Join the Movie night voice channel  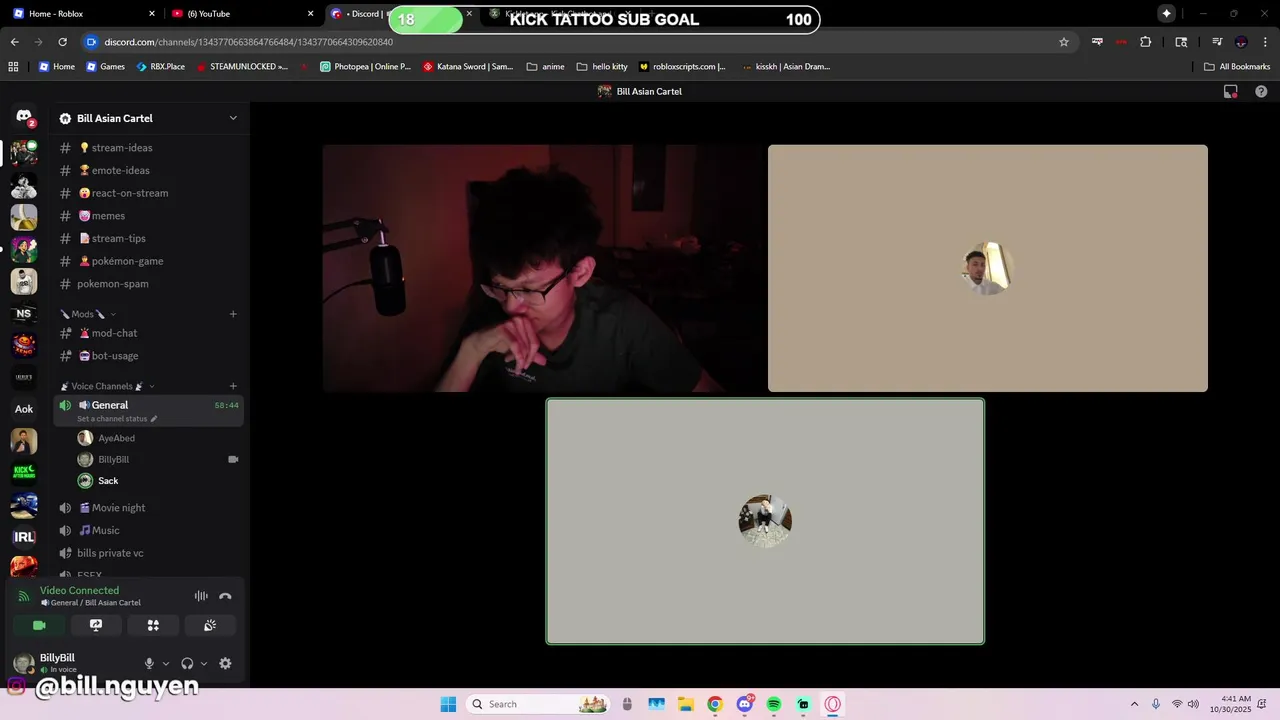[148, 508]
